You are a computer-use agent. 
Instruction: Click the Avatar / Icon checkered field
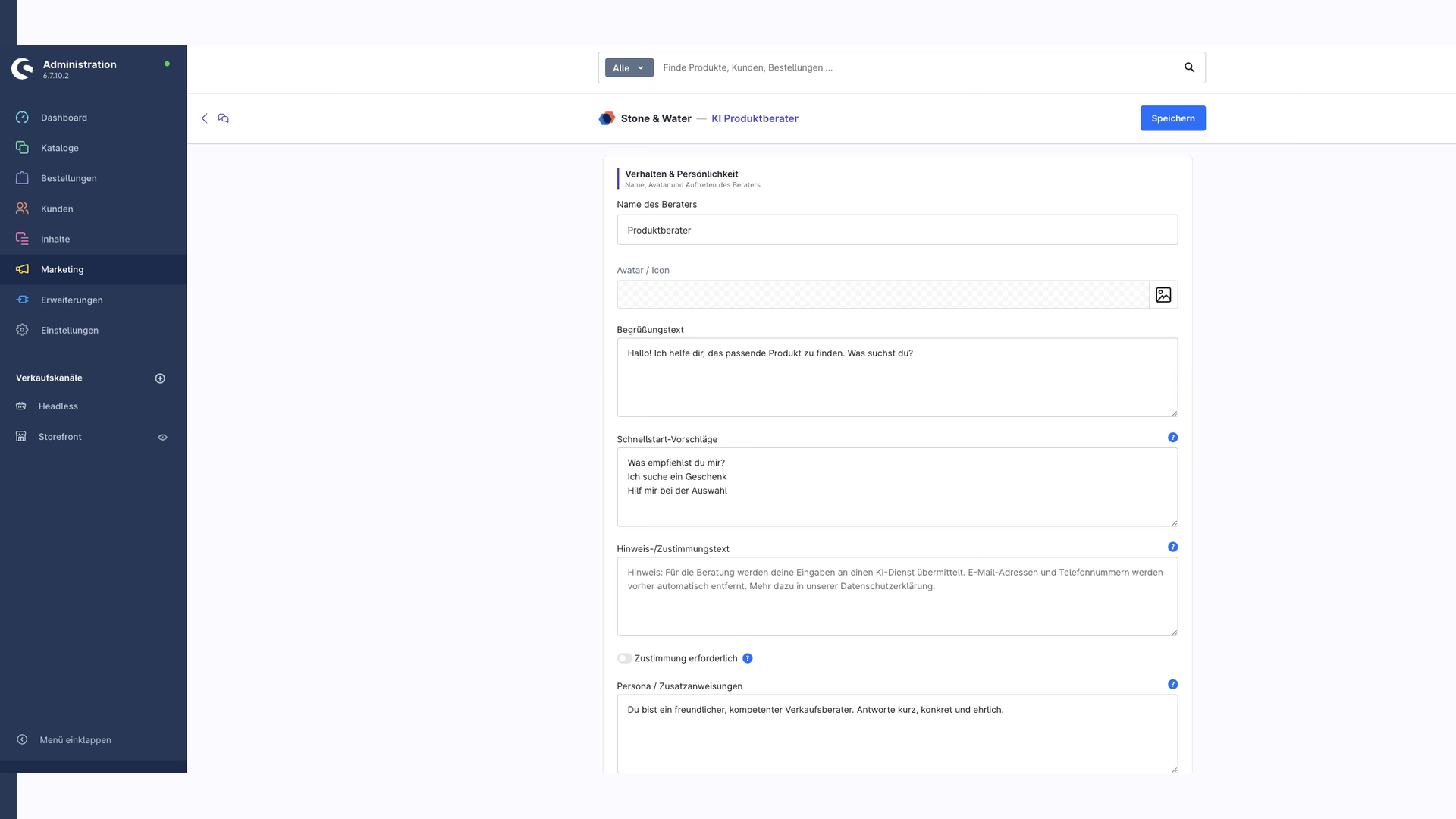tap(883, 295)
